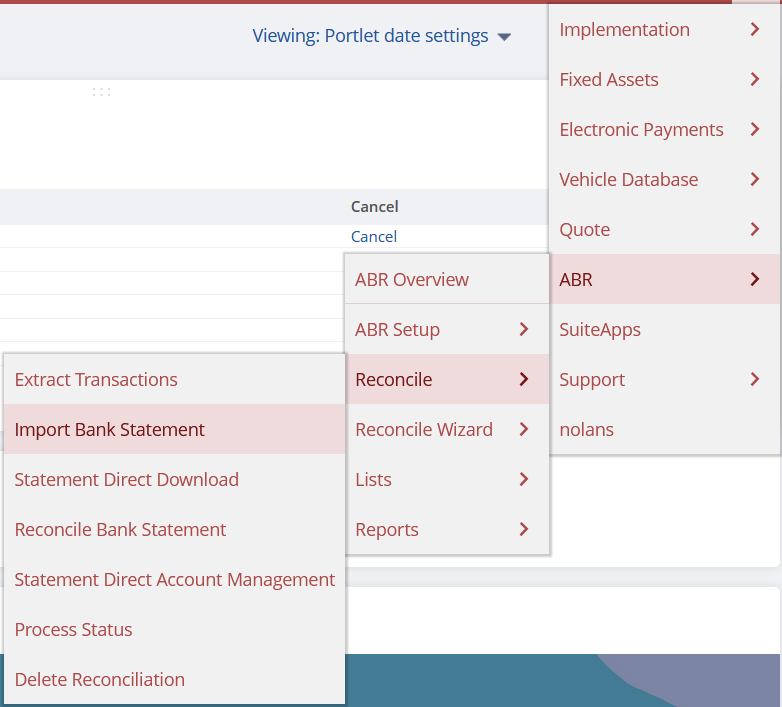This screenshot has height=707, width=782.
Task: Expand Reports submenu chevron
Action: pos(524,530)
